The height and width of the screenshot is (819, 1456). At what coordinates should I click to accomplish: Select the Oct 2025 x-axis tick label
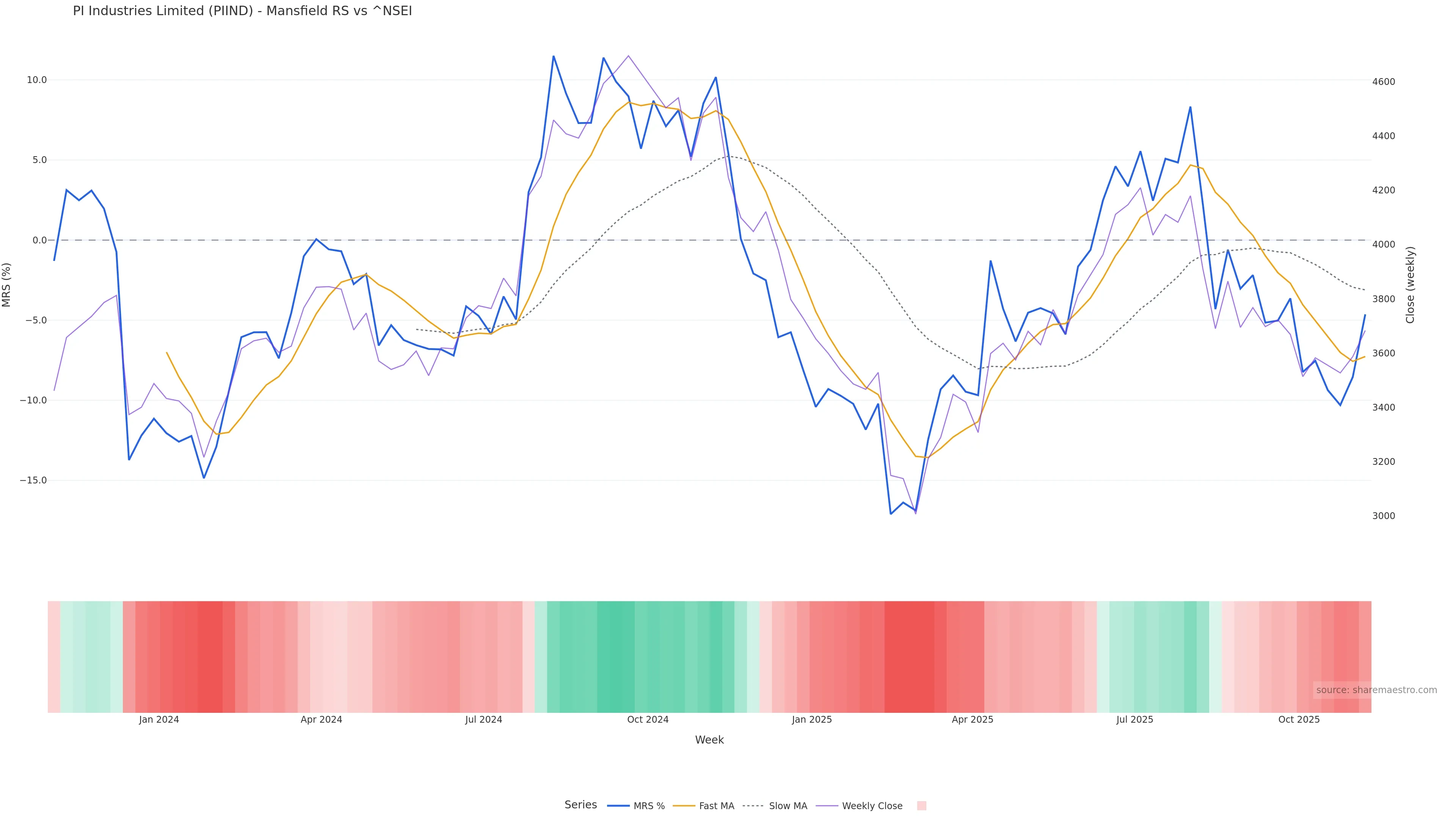pos(1299,720)
